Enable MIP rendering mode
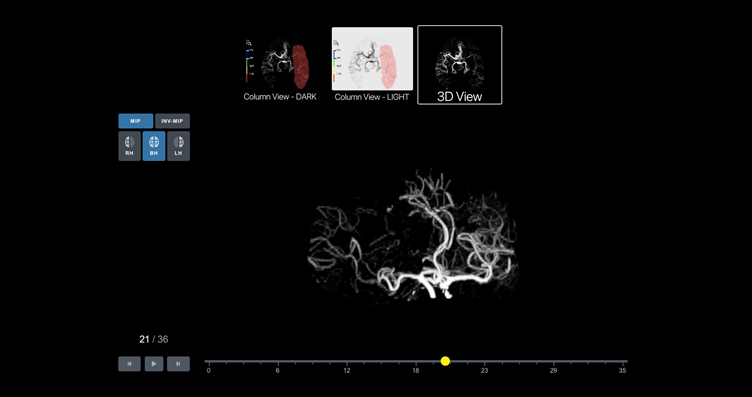Viewport: 752px width, 397px height. coord(136,121)
